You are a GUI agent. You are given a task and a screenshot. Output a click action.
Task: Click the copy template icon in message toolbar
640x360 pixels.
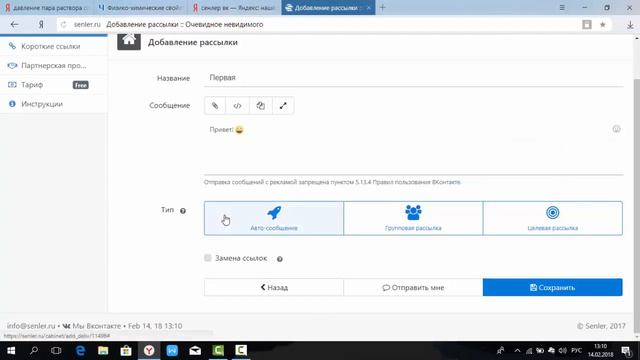point(260,106)
